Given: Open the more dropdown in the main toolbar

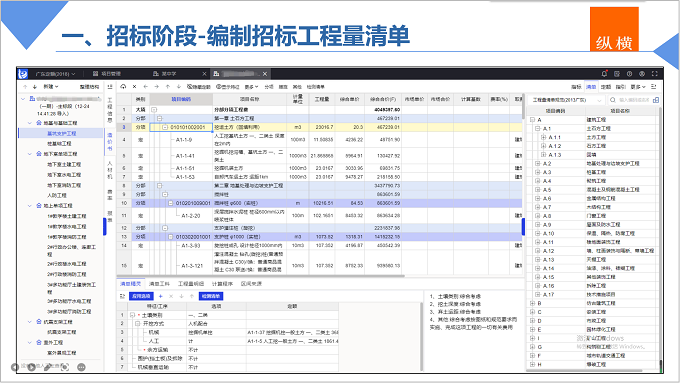Looking at the screenshot, I should click(251, 87).
